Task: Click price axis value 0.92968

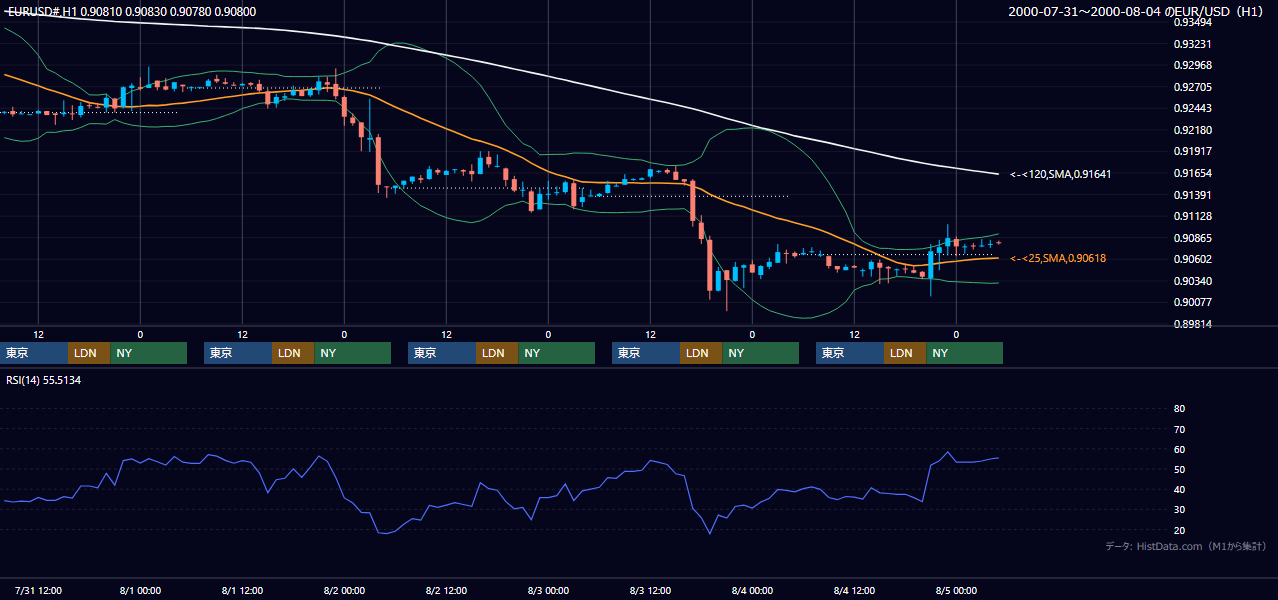Action: [x=1191, y=65]
